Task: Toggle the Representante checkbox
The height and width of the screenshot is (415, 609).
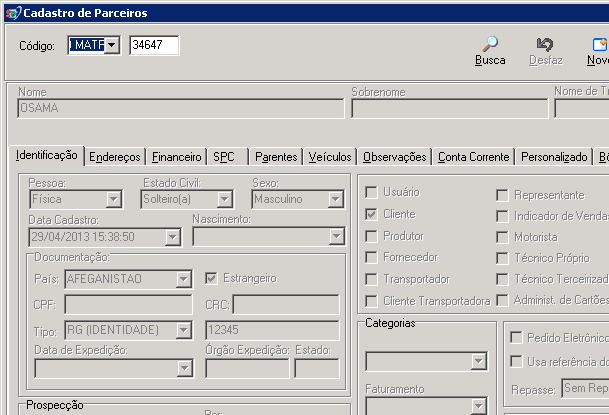Action: (x=502, y=195)
